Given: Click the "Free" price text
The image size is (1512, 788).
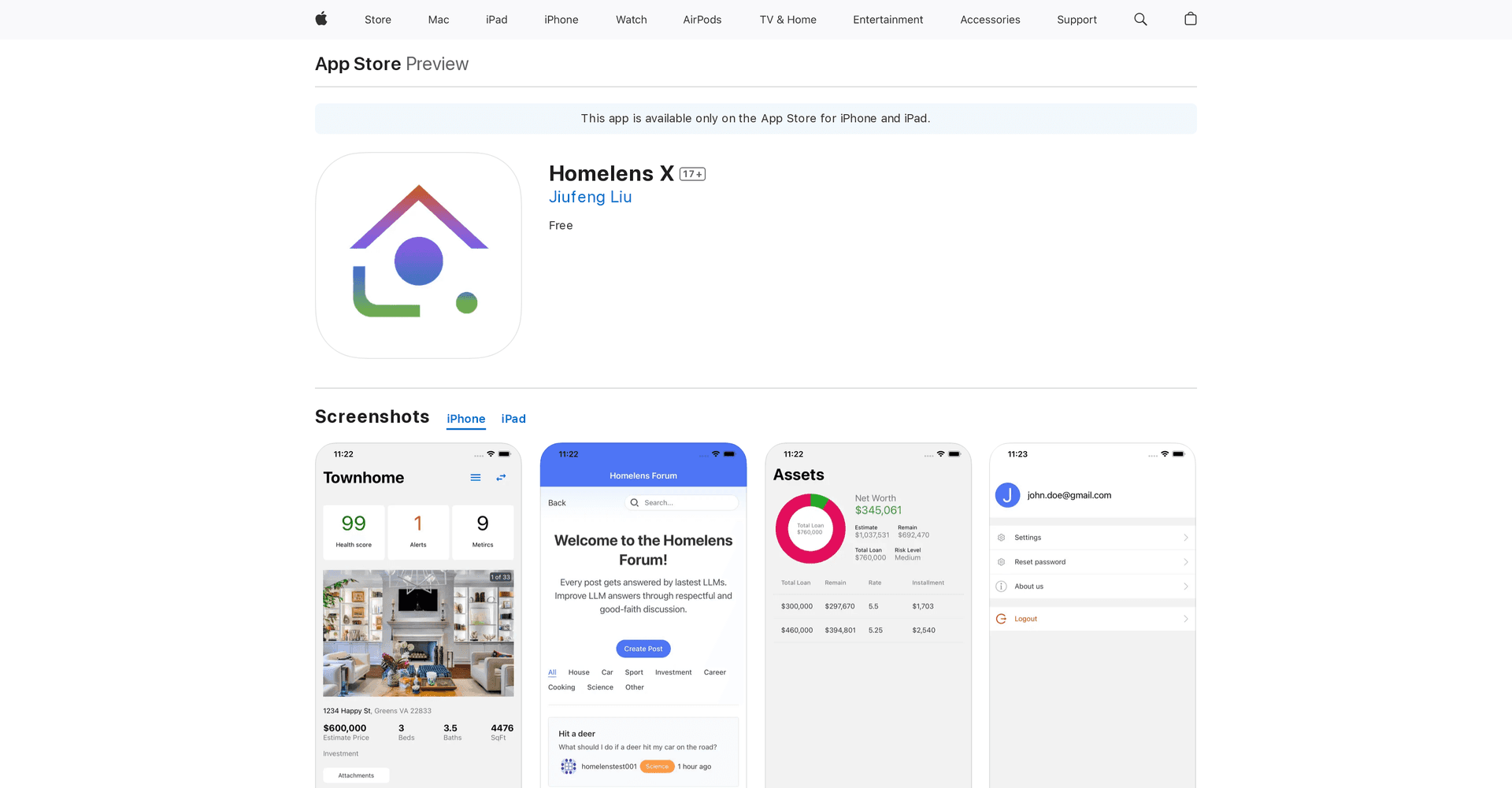Looking at the screenshot, I should click(561, 225).
